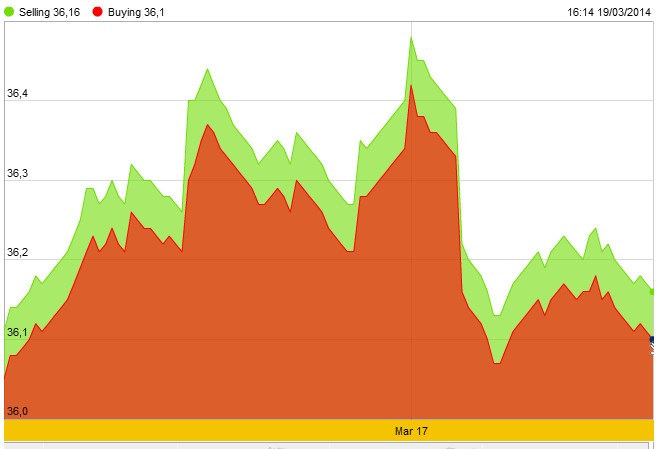Click the Buying line start at the left edge
657x449 pixels.
5,378
